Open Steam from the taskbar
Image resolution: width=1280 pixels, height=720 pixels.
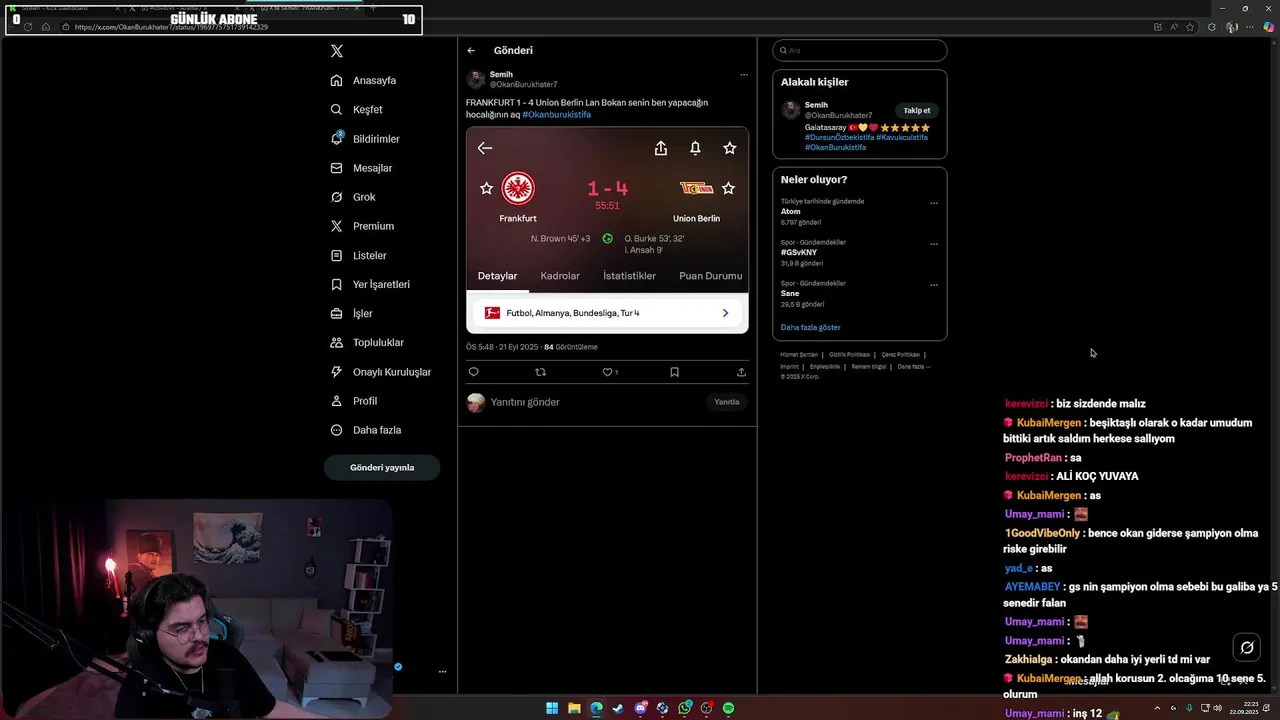pos(618,708)
